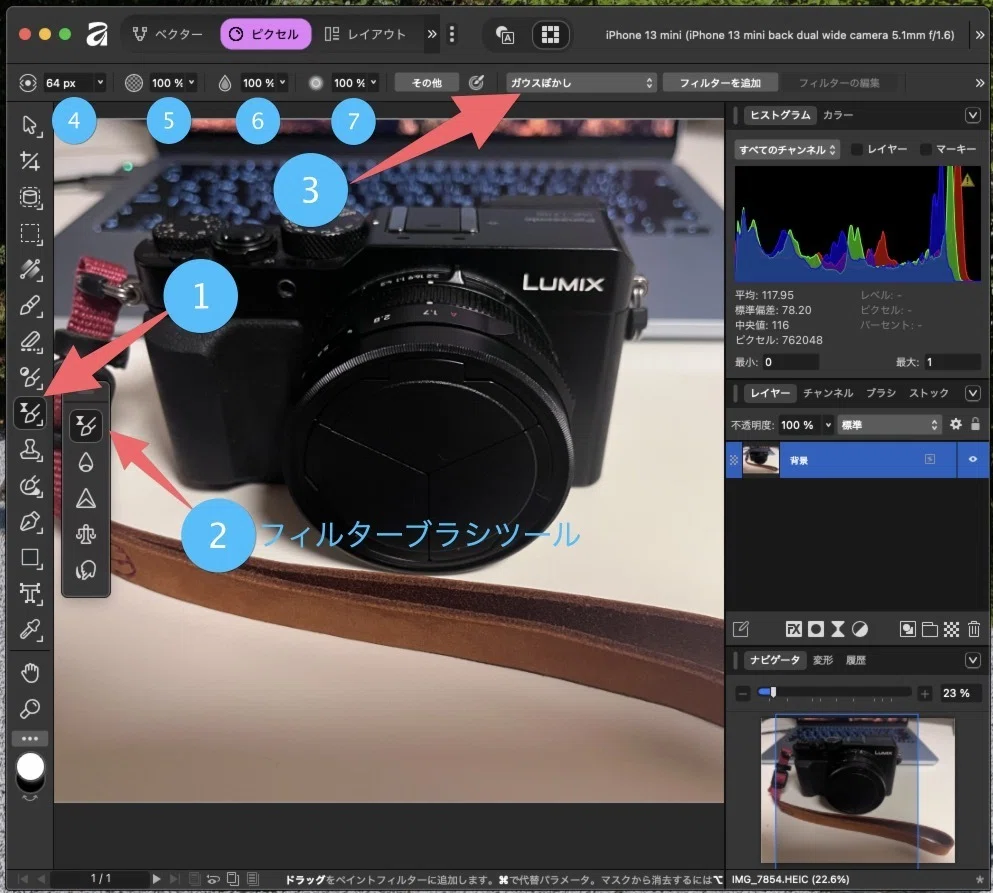This screenshot has width=993, height=893.
Task: Select the Paint Brush tool
Action: click(29, 306)
